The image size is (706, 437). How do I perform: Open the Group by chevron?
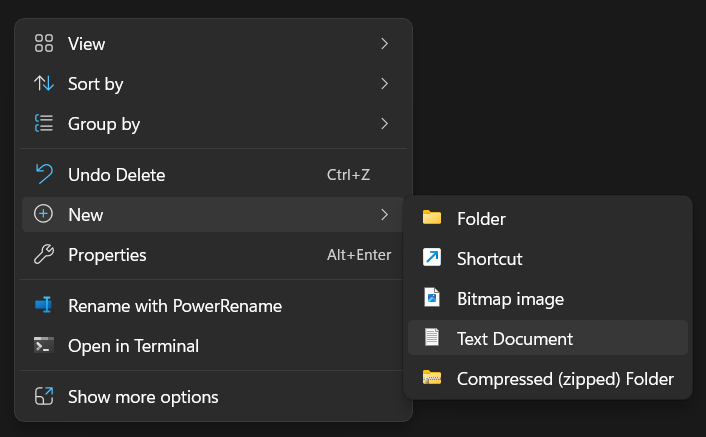coord(384,124)
